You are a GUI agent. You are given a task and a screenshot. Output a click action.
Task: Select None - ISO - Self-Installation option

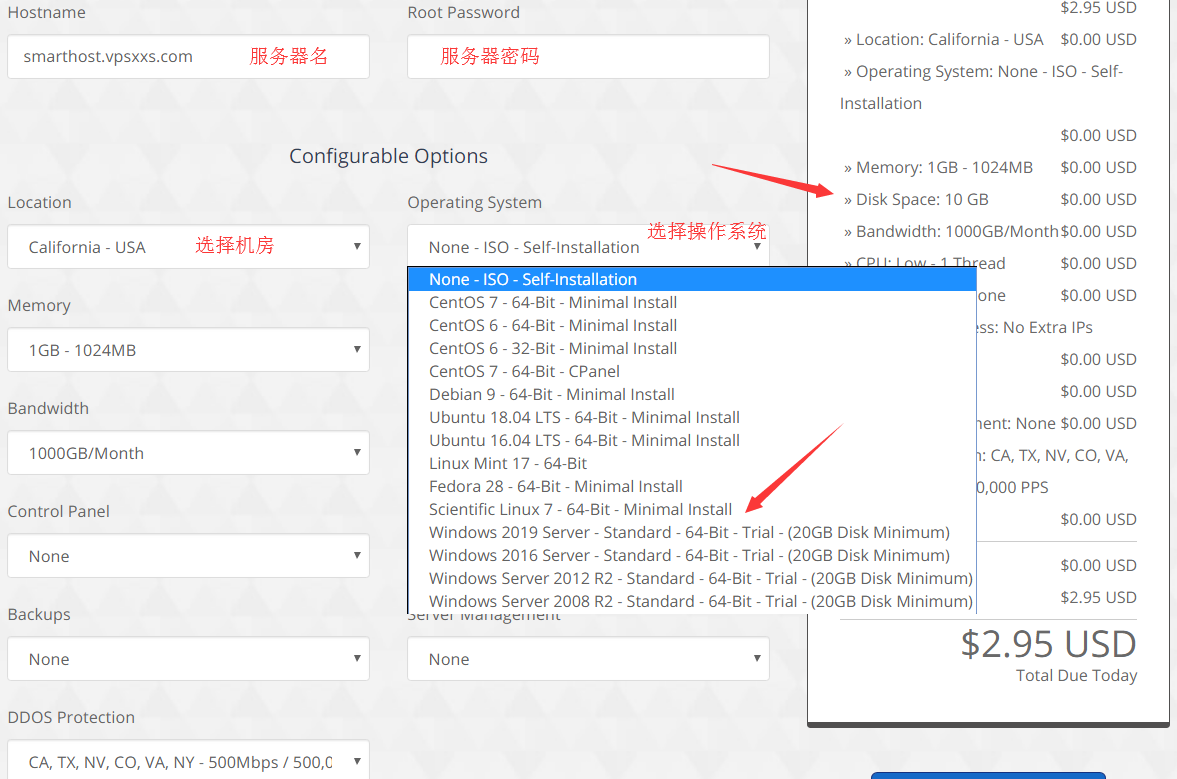tap(692, 279)
